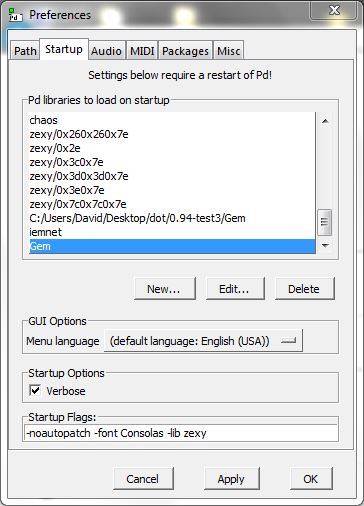
Task: Delete the selected library
Action: [304, 289]
